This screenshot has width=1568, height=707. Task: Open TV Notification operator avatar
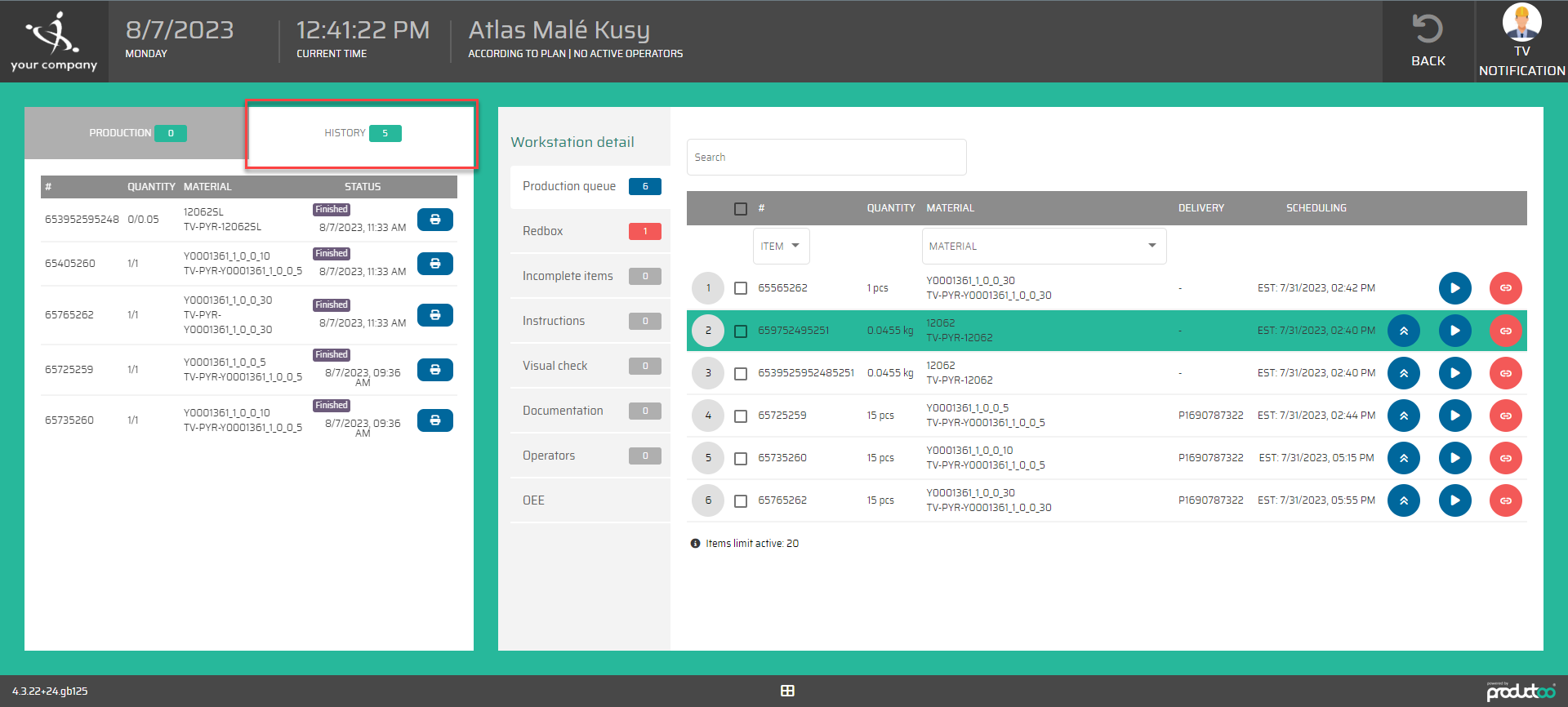[x=1521, y=22]
